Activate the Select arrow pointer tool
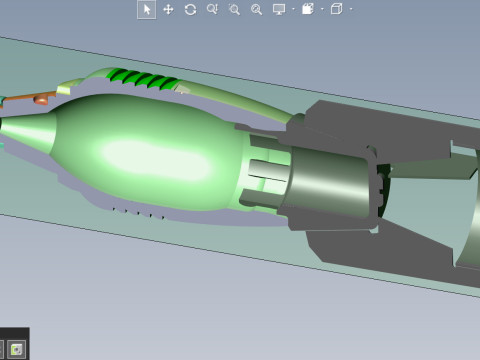 point(147,9)
